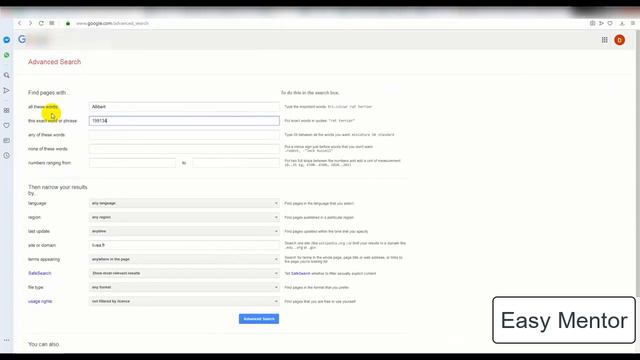Send page to My Flow from address bar
Screen dimensions: 640x360
point(601,23)
